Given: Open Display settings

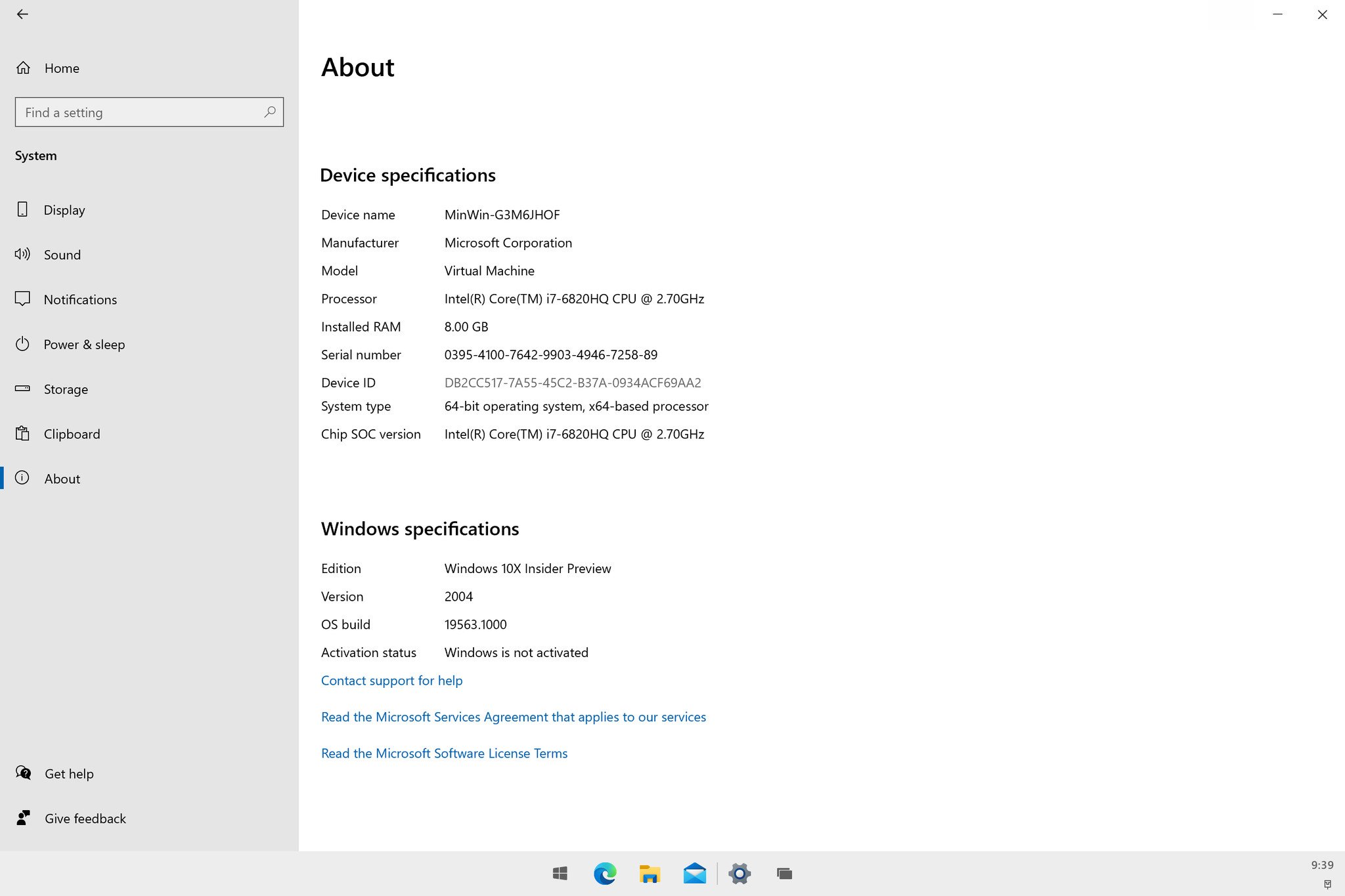Looking at the screenshot, I should 64,210.
